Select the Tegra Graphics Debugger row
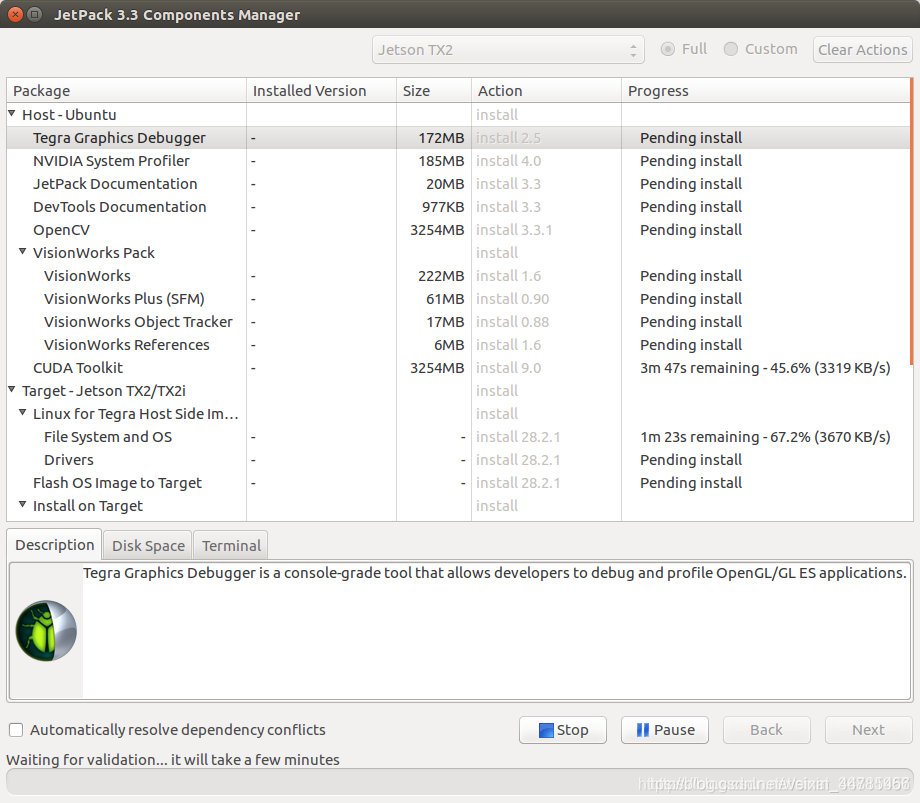The height and width of the screenshot is (803, 920). pos(458,138)
